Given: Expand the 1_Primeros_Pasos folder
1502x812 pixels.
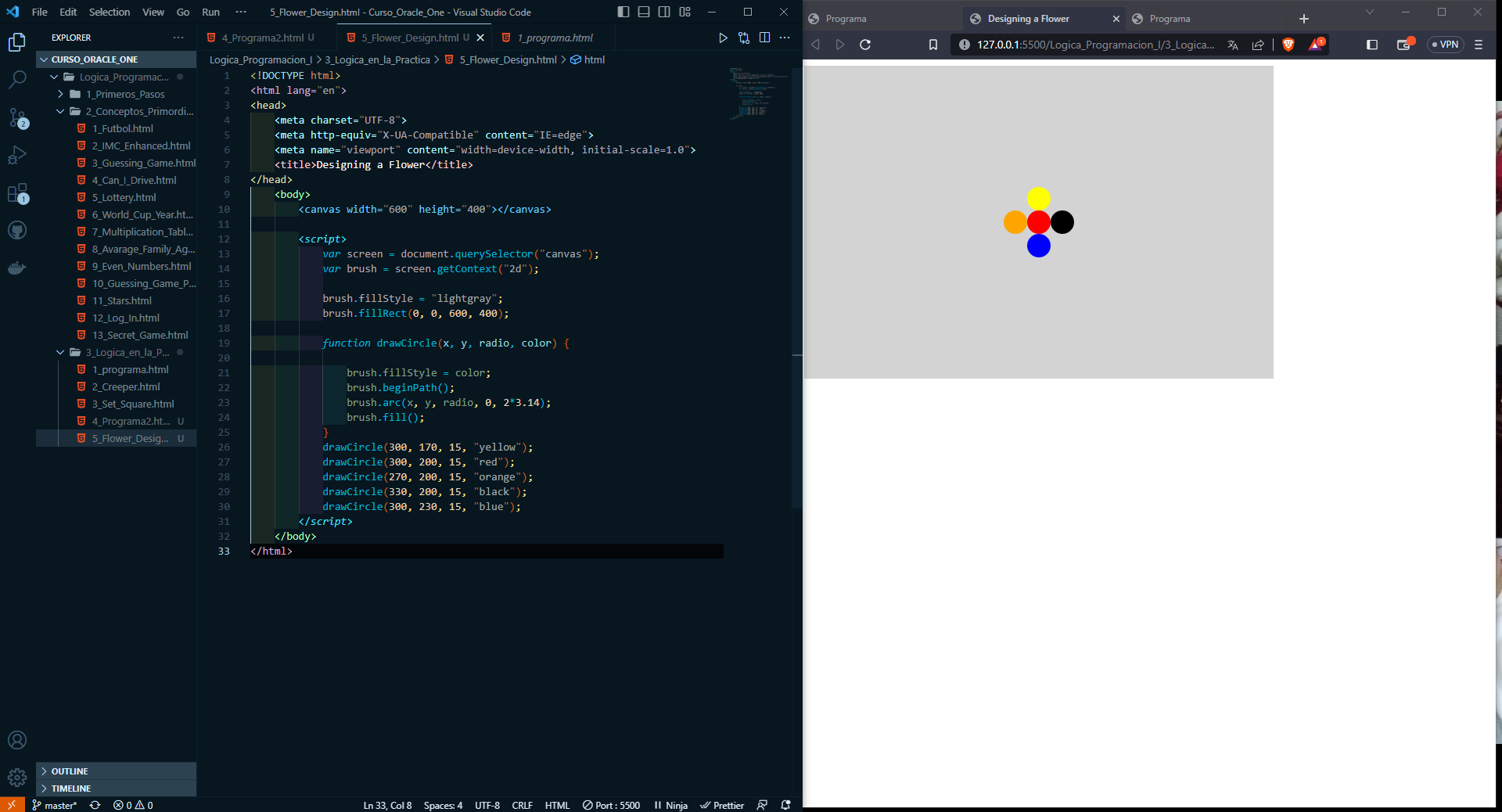Looking at the screenshot, I should [x=116, y=94].
